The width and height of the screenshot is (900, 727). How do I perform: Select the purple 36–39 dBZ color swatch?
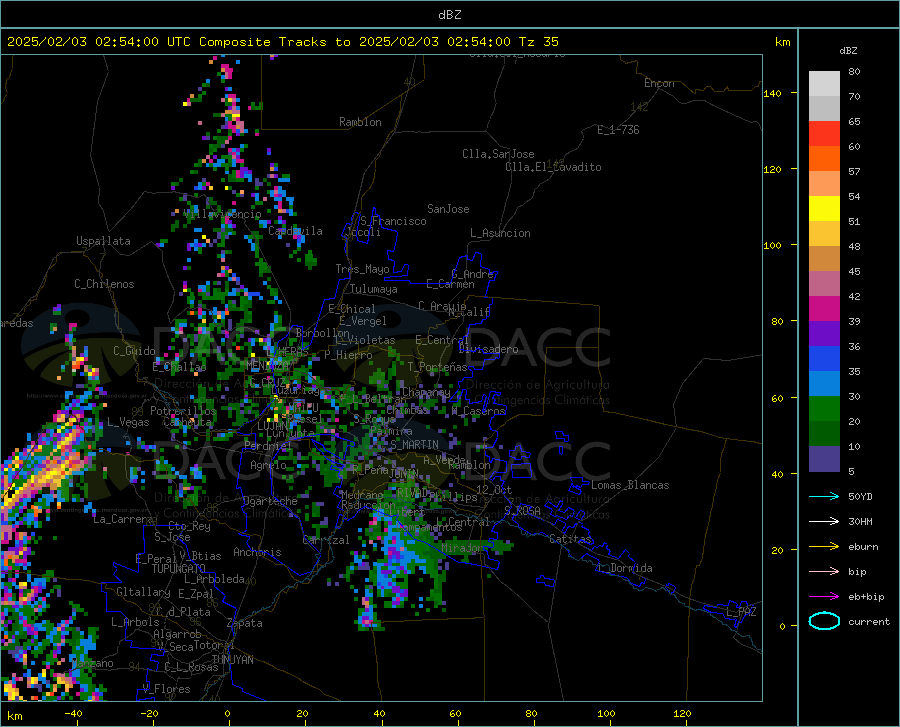(x=824, y=334)
